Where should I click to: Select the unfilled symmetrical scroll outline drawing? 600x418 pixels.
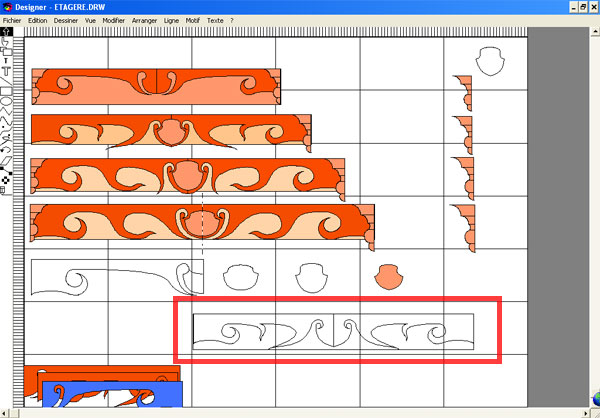(x=334, y=332)
